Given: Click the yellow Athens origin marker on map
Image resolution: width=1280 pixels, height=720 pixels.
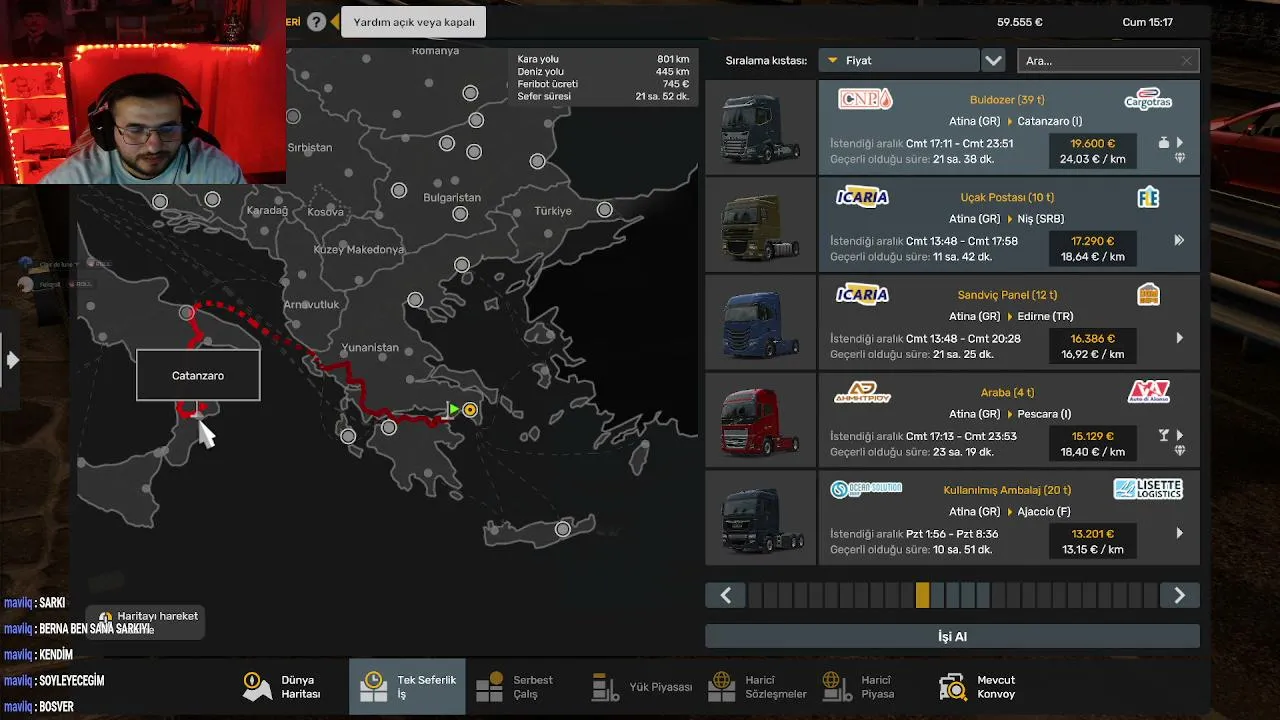Looking at the screenshot, I should point(470,410).
